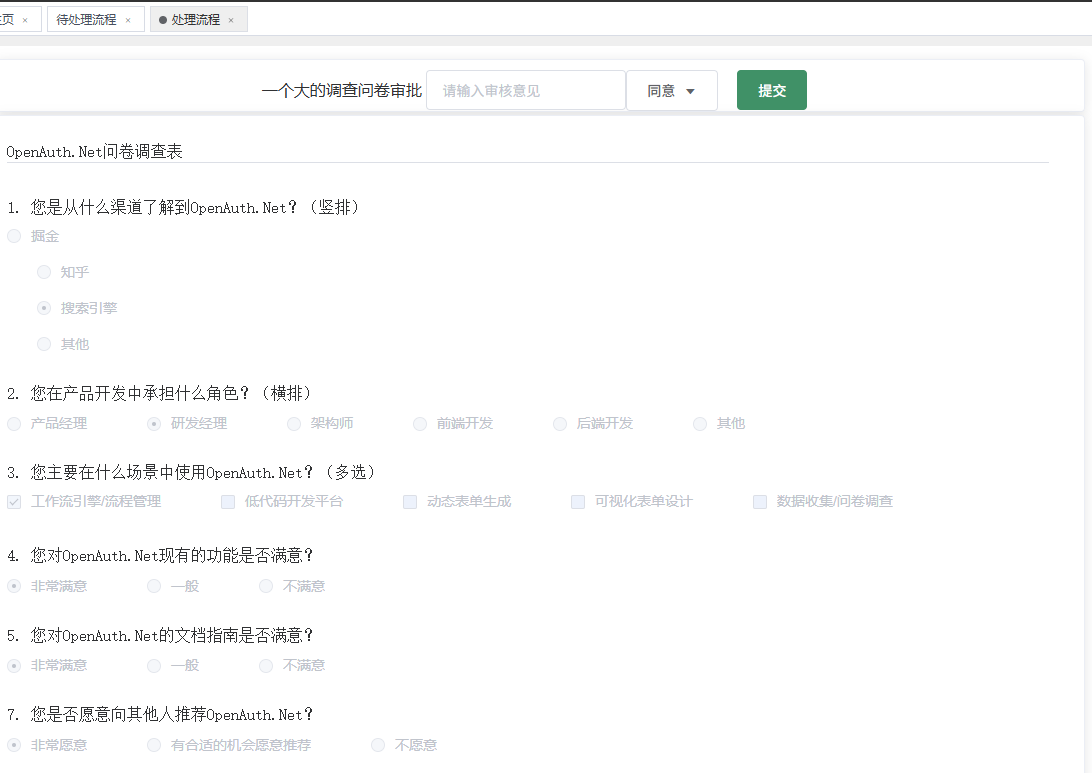Choose 研发经理 role radio button
1092x773 pixels.
pos(154,423)
